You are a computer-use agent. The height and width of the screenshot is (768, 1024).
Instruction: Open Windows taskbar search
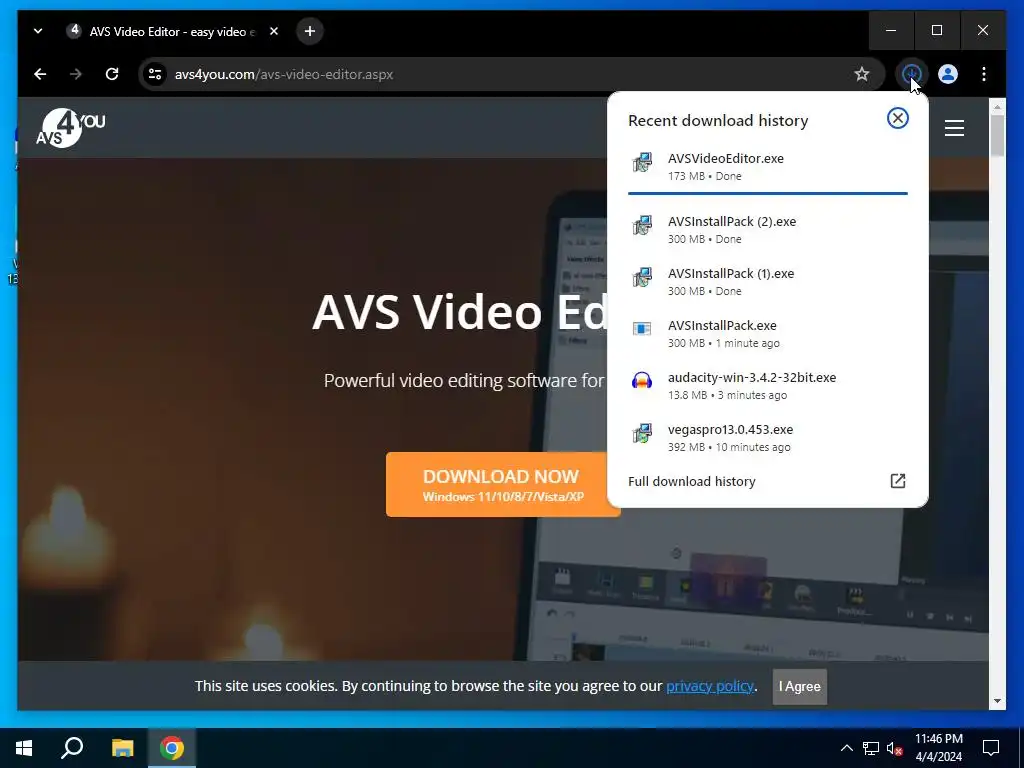pyautogui.click(x=72, y=748)
